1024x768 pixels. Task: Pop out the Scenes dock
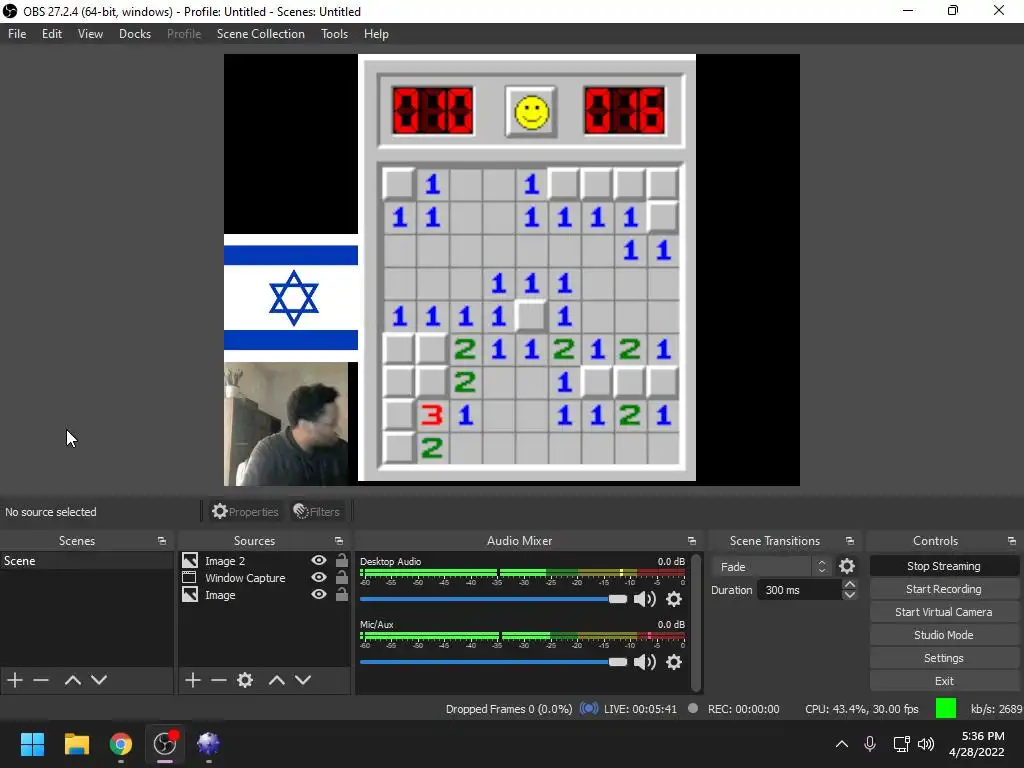pos(162,541)
